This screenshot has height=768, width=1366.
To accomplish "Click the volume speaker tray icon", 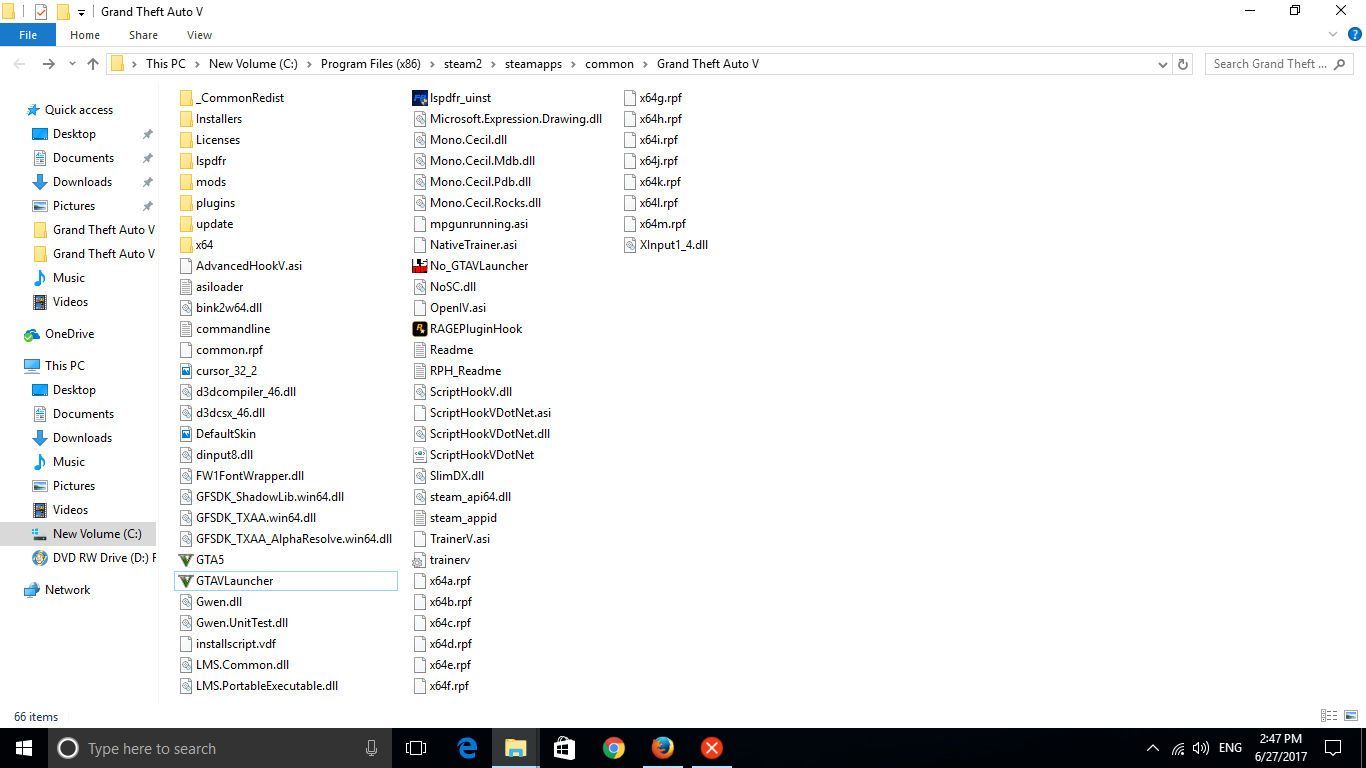I will tap(1201, 748).
